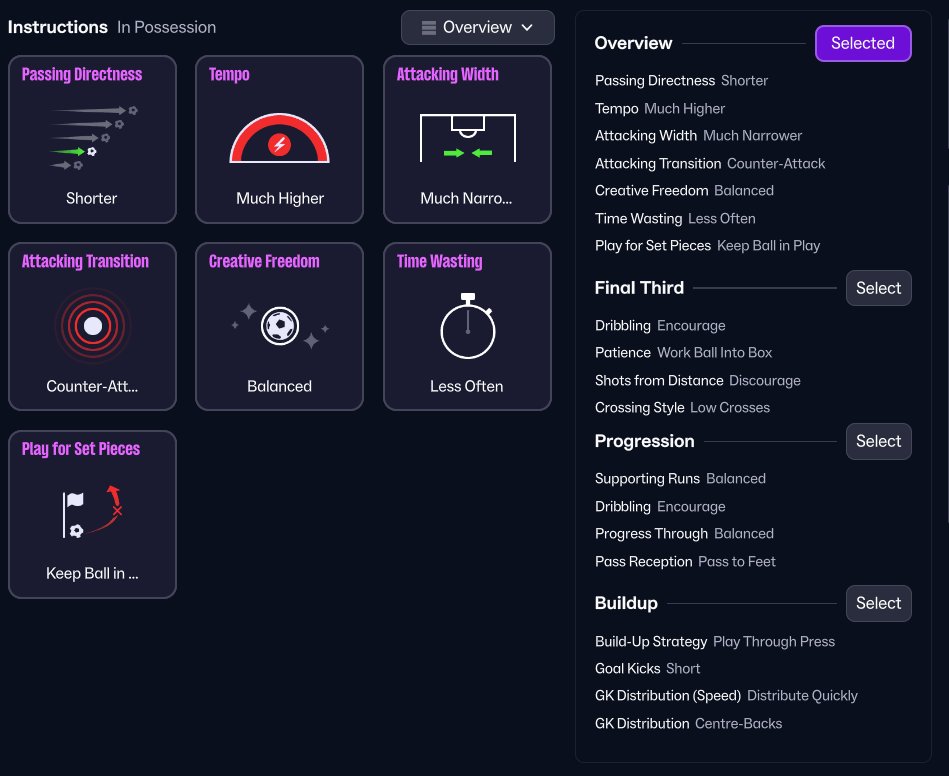Click the Attacking Width goal icon
Image resolution: width=949 pixels, height=776 pixels.
467,138
